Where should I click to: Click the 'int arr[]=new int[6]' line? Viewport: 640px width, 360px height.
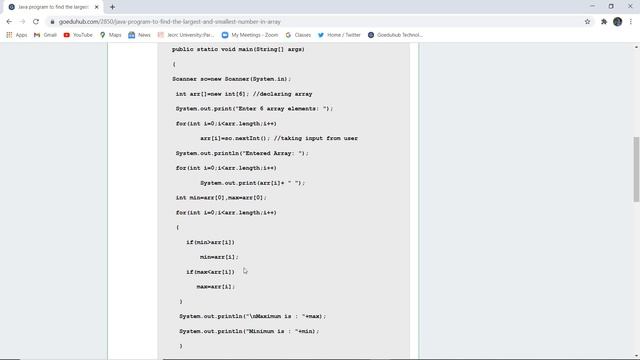[244, 94]
